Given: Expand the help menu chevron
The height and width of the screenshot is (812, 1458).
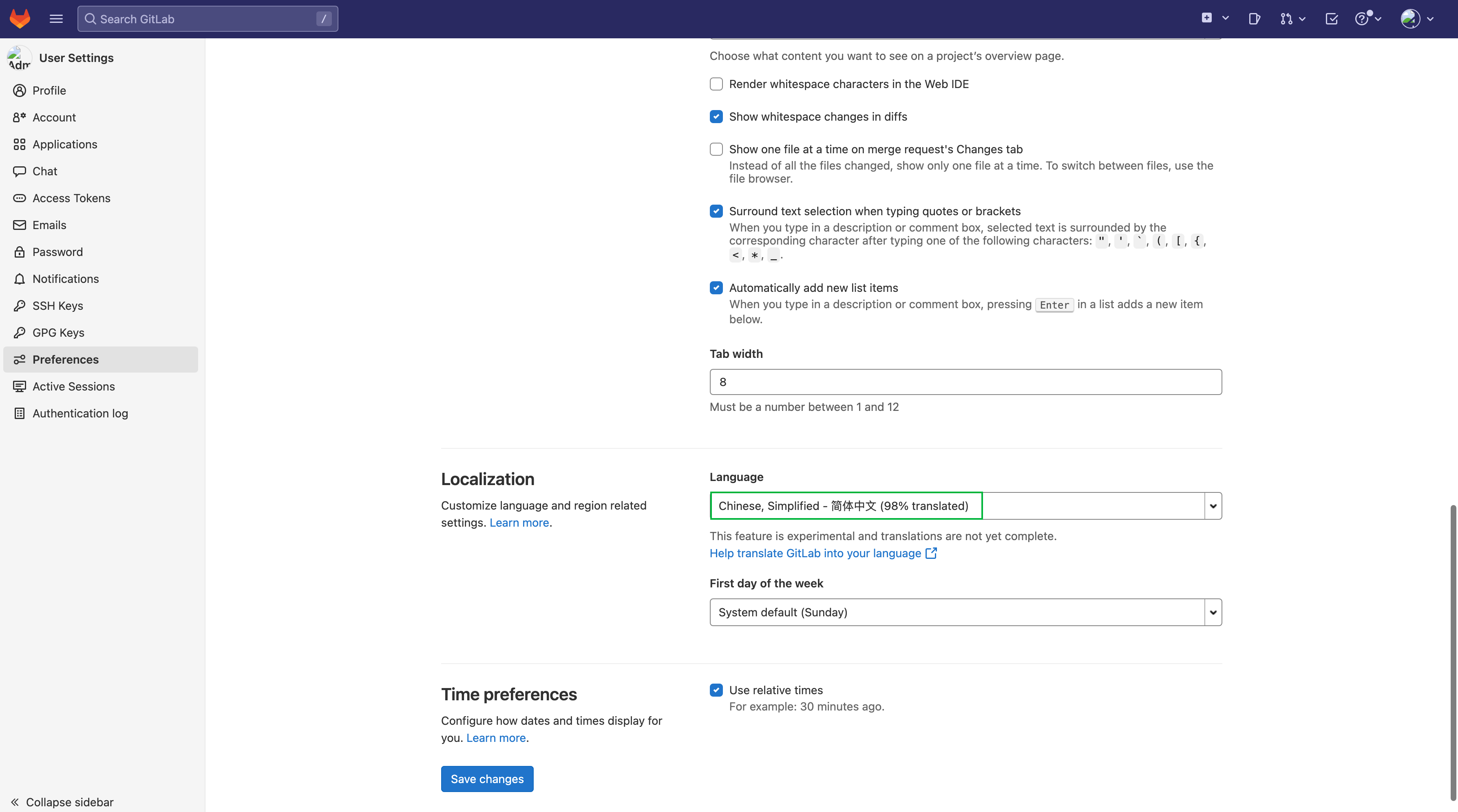Looking at the screenshot, I should tap(1378, 19).
